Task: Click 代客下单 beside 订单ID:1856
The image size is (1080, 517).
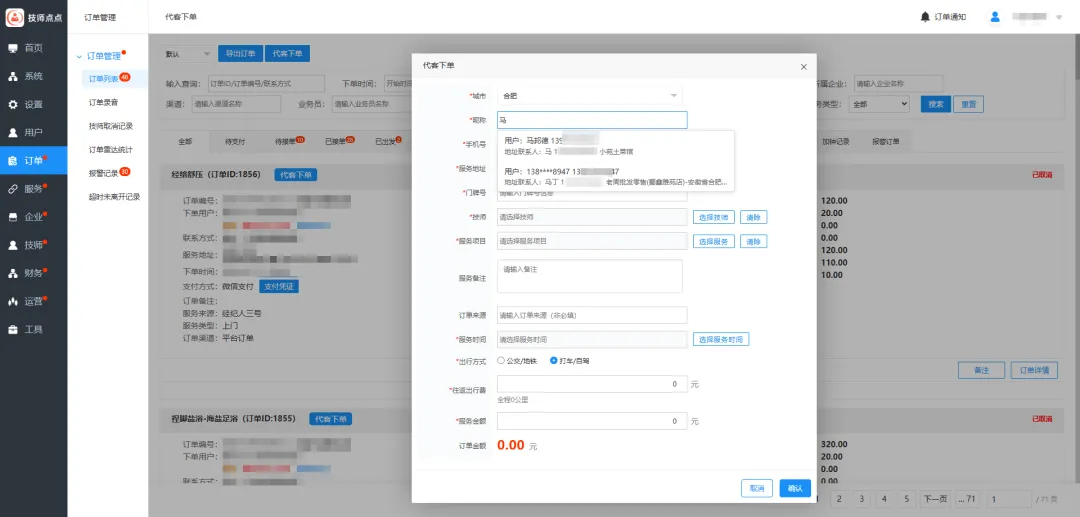Action: pyautogui.click(x=295, y=175)
